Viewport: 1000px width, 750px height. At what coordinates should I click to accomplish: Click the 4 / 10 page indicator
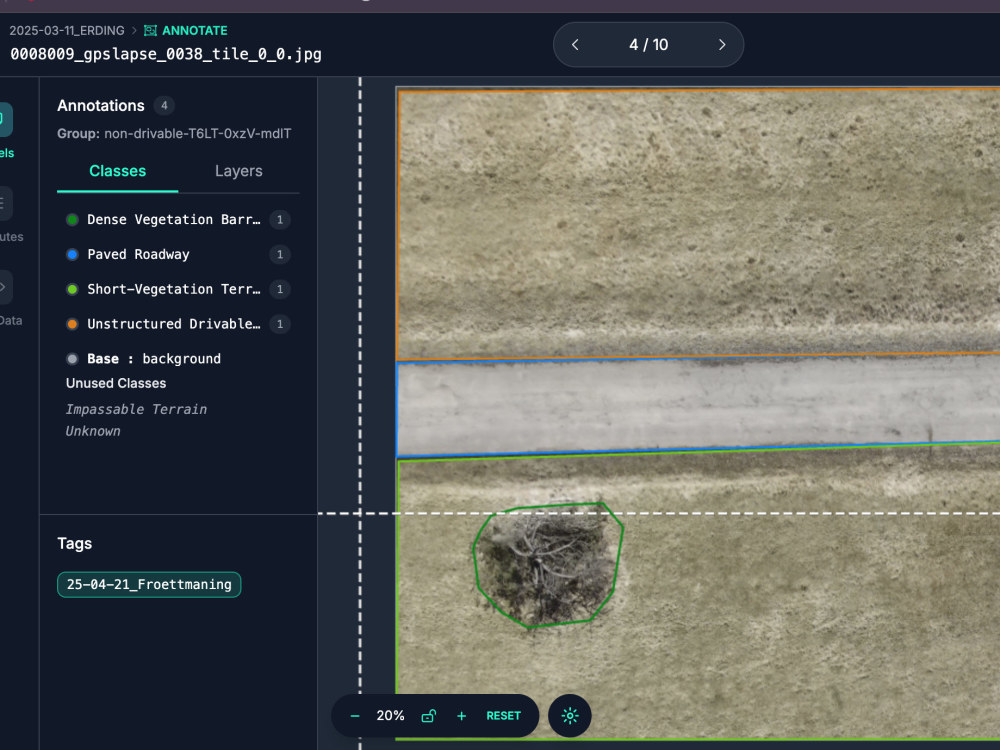pos(649,45)
